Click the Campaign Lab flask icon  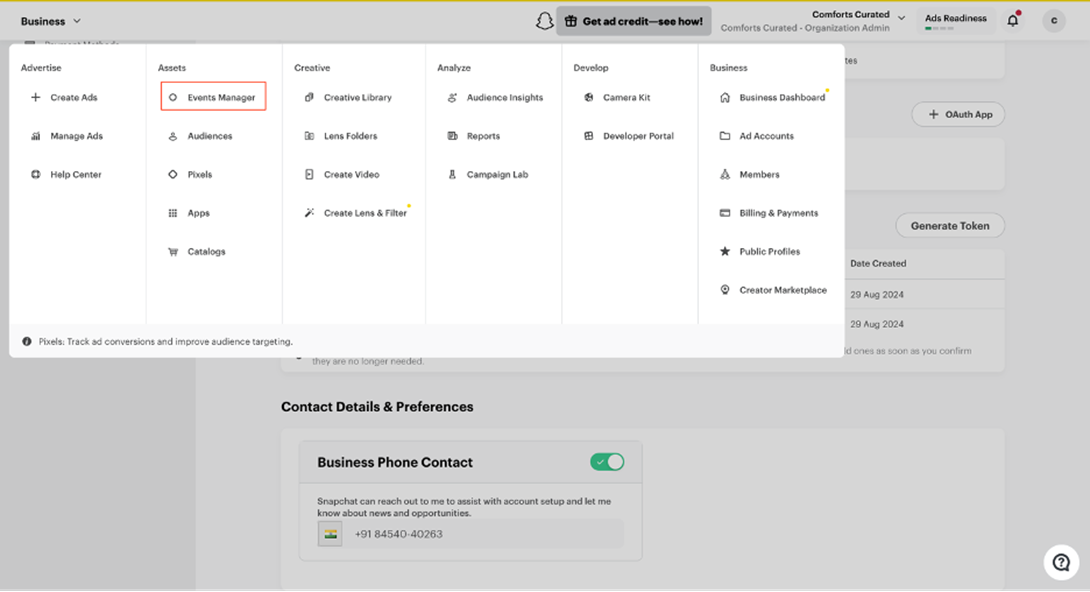point(453,174)
